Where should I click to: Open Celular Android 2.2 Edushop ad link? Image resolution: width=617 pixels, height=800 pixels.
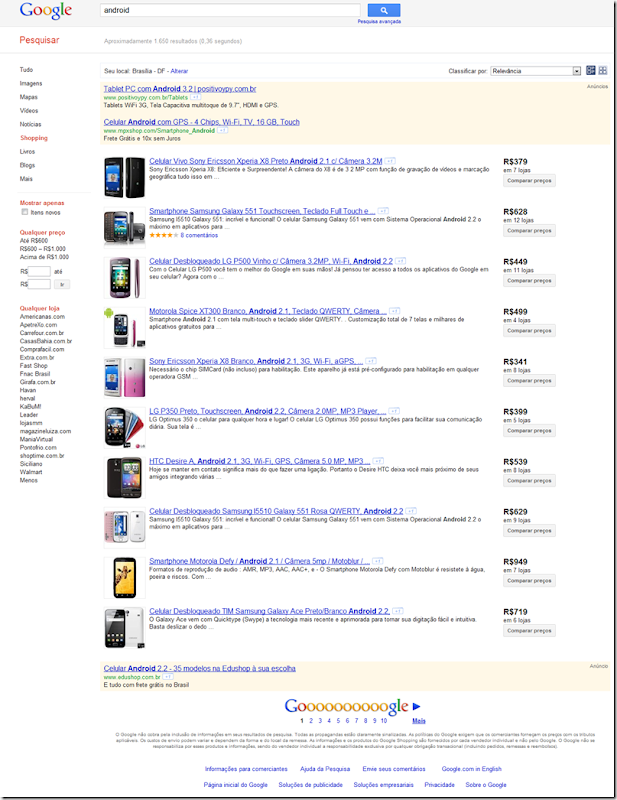pos(200,668)
